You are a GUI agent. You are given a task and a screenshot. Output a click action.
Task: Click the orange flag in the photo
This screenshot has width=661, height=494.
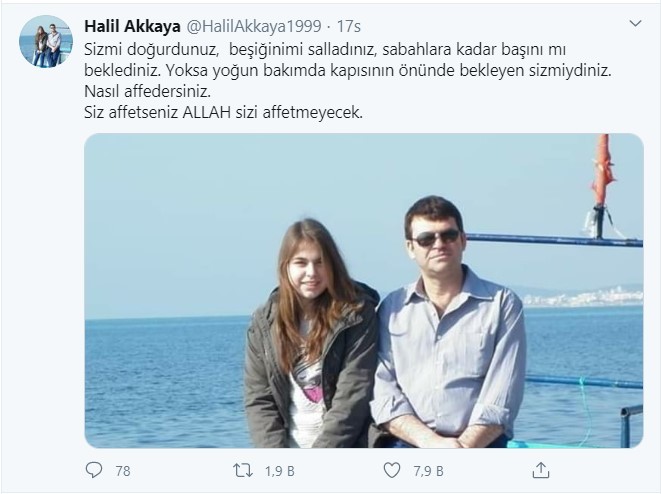click(603, 173)
